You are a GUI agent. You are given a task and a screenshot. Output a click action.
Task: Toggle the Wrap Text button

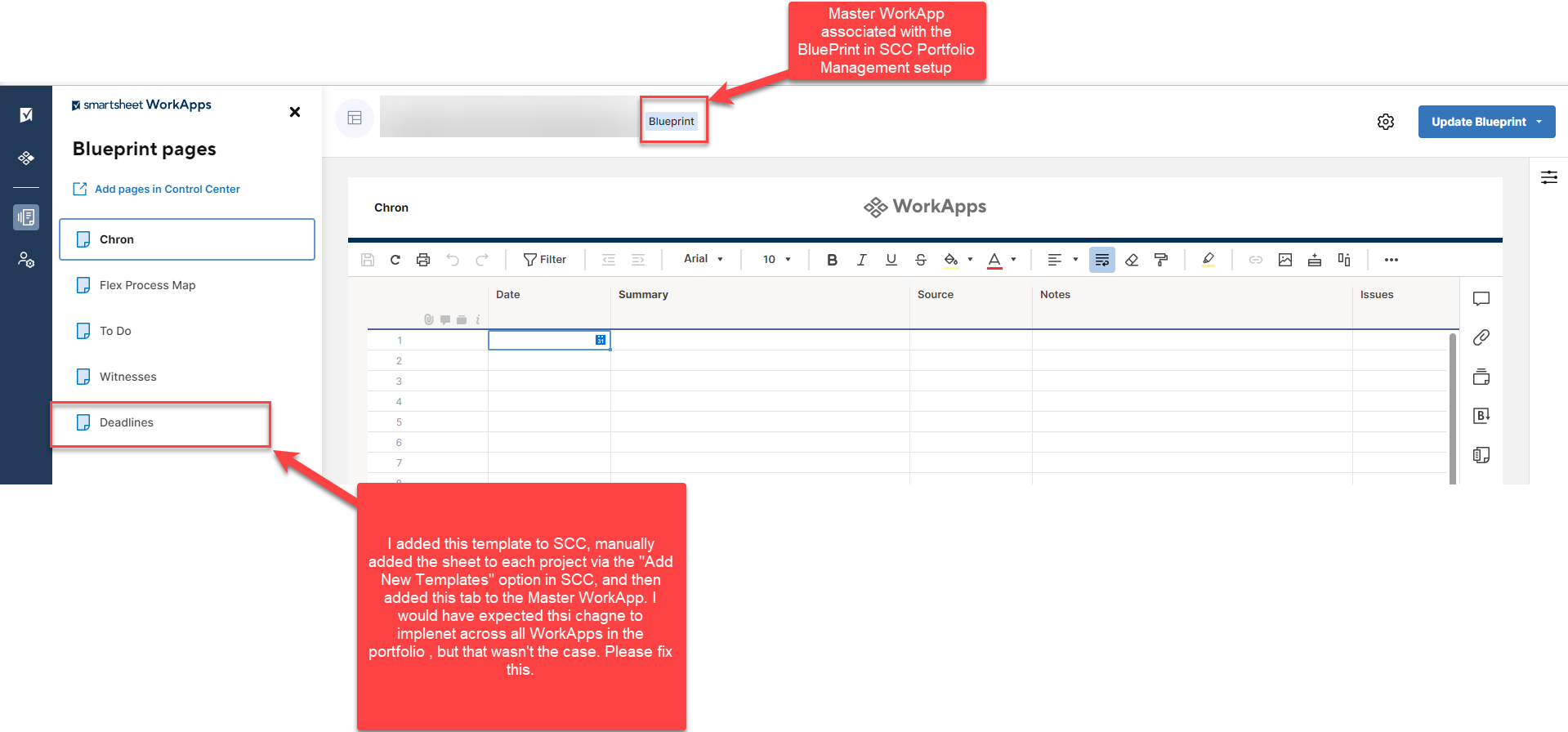pyautogui.click(x=1102, y=260)
